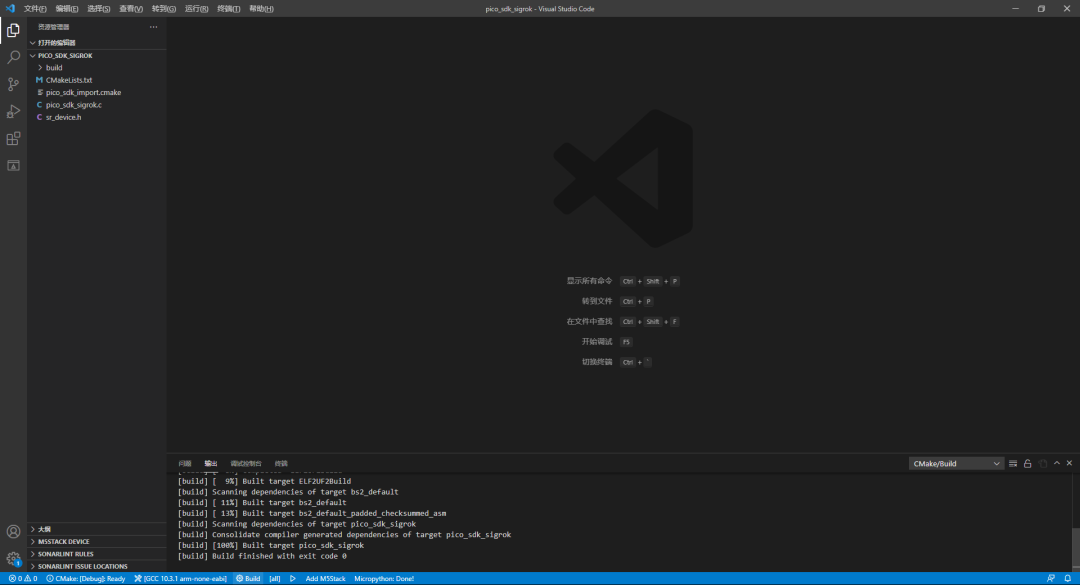Maximize the bottom panel with the chevron
Screen dimensions: 1080x585
pos(1056,464)
